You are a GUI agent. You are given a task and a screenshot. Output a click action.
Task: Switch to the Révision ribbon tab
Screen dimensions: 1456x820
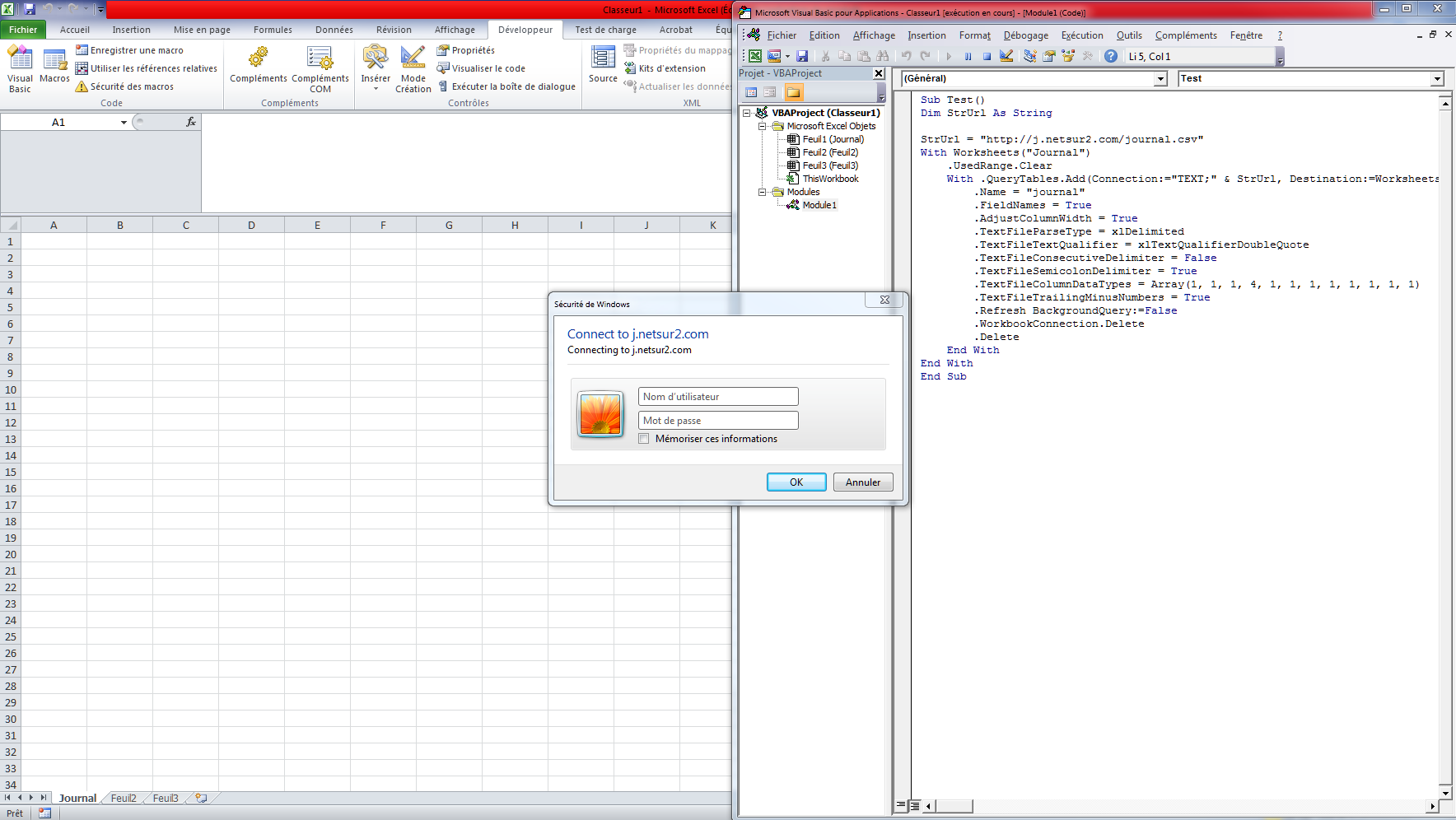394,30
